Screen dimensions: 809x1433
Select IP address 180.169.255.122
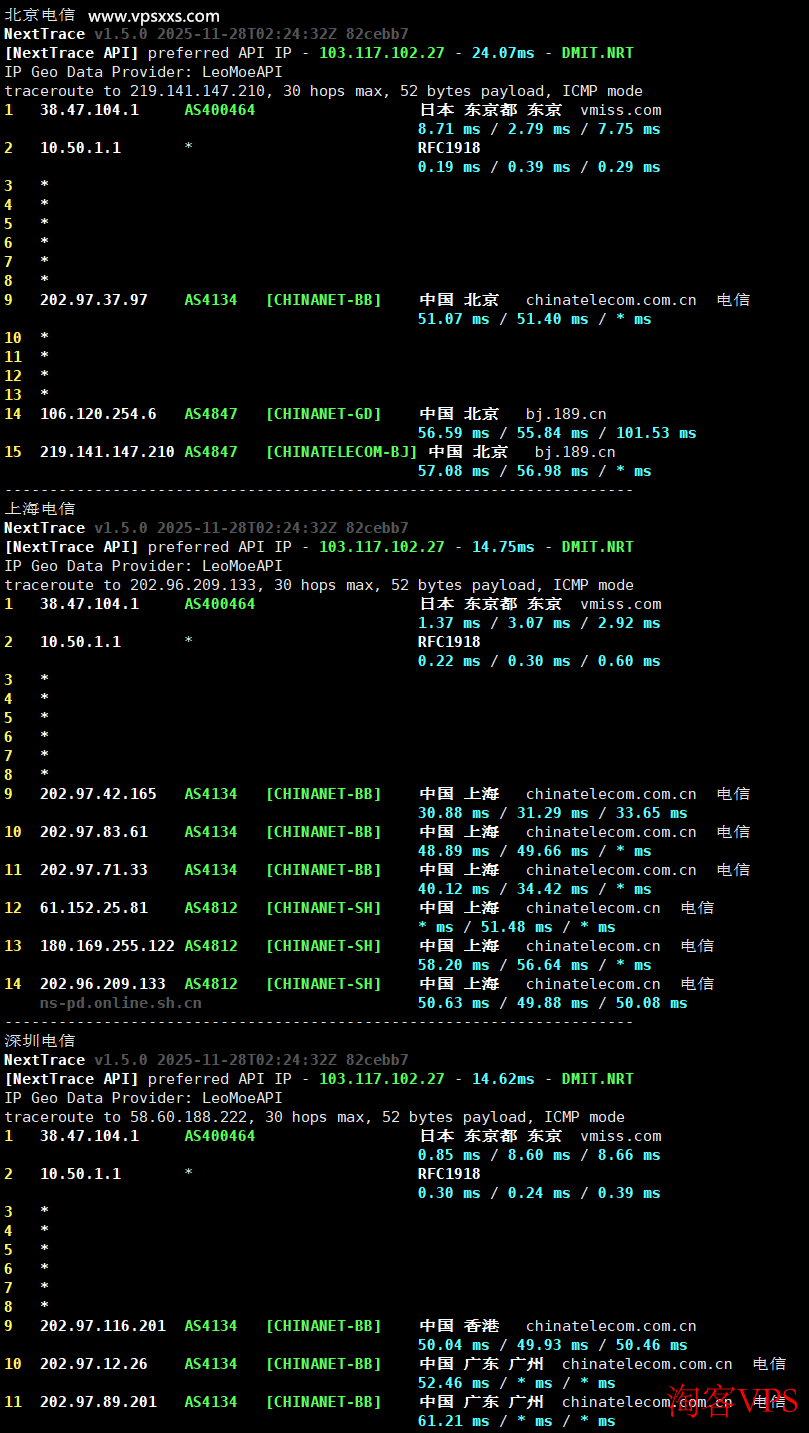coord(107,946)
